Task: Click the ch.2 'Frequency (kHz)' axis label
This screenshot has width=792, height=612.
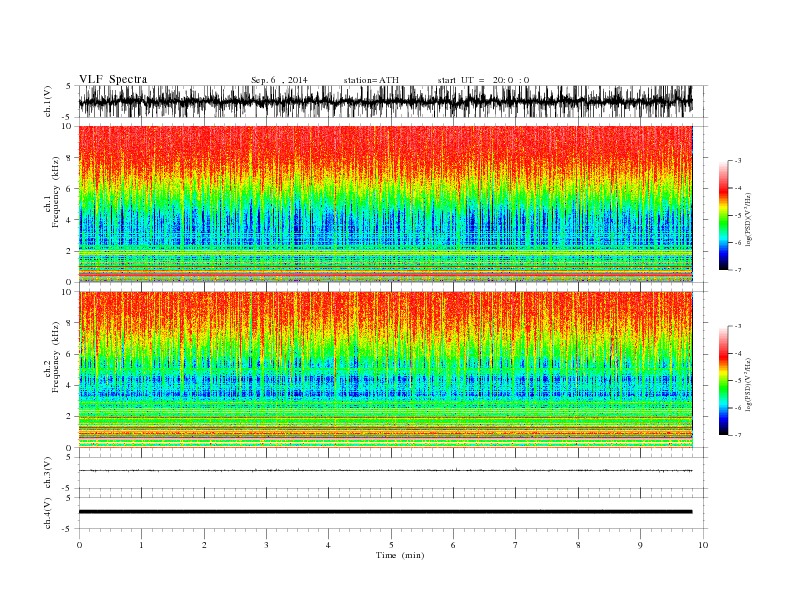Action: tap(56, 357)
